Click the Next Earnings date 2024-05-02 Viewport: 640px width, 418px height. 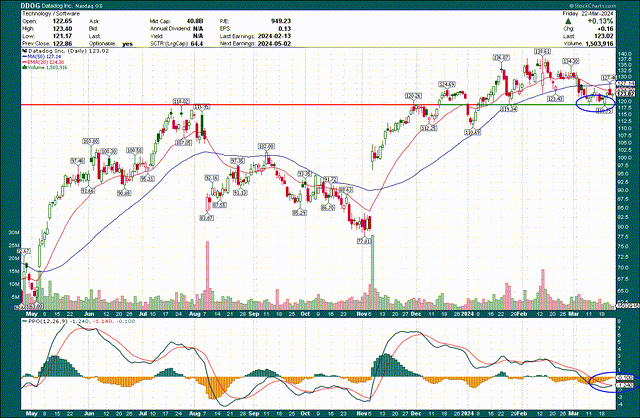[x=274, y=43]
